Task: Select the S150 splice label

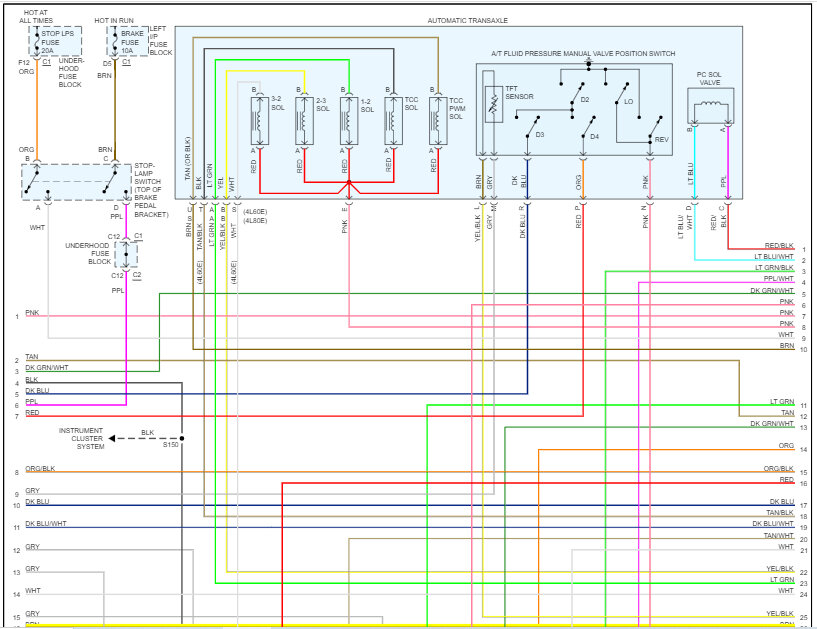Action: 170,445
